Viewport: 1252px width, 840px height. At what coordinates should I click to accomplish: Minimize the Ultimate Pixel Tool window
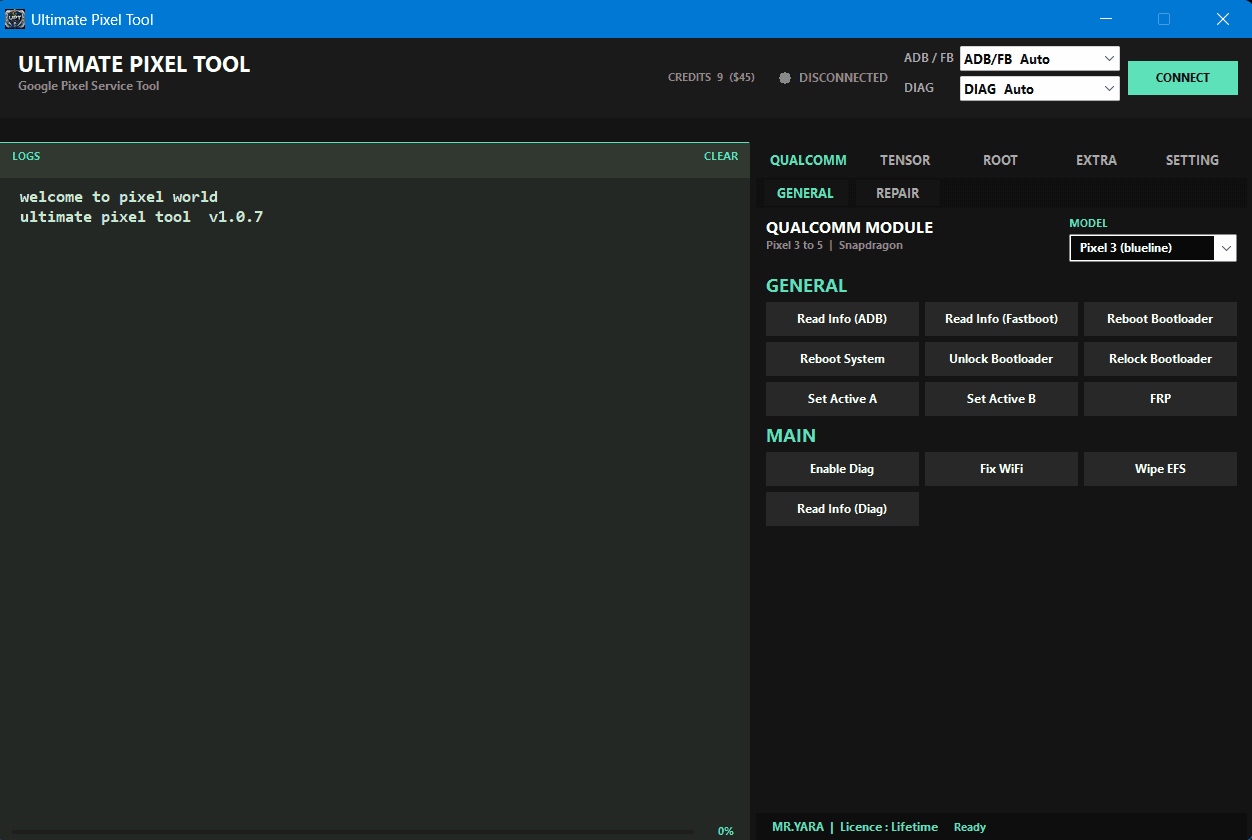pos(1106,19)
